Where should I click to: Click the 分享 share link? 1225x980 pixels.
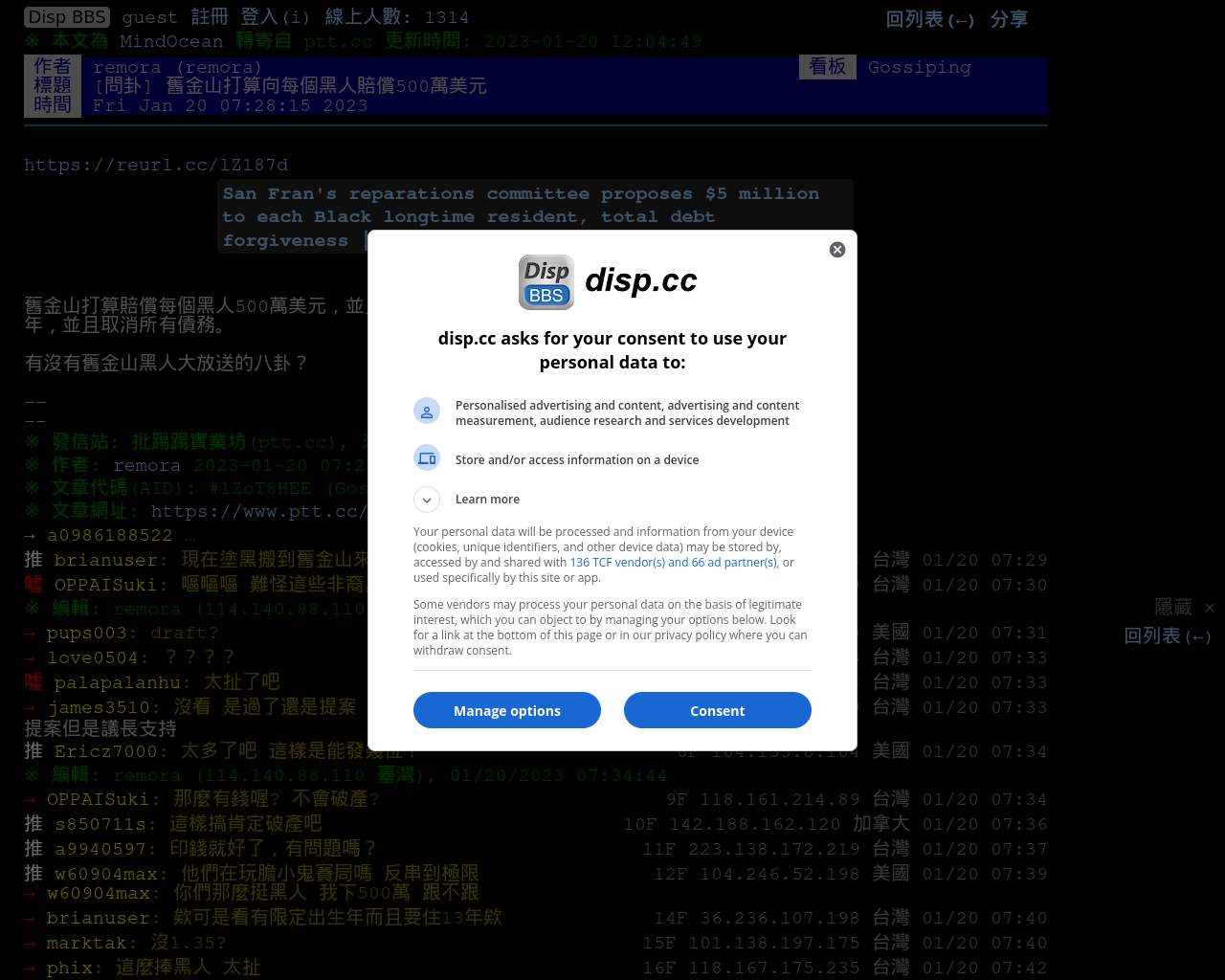point(1009,19)
